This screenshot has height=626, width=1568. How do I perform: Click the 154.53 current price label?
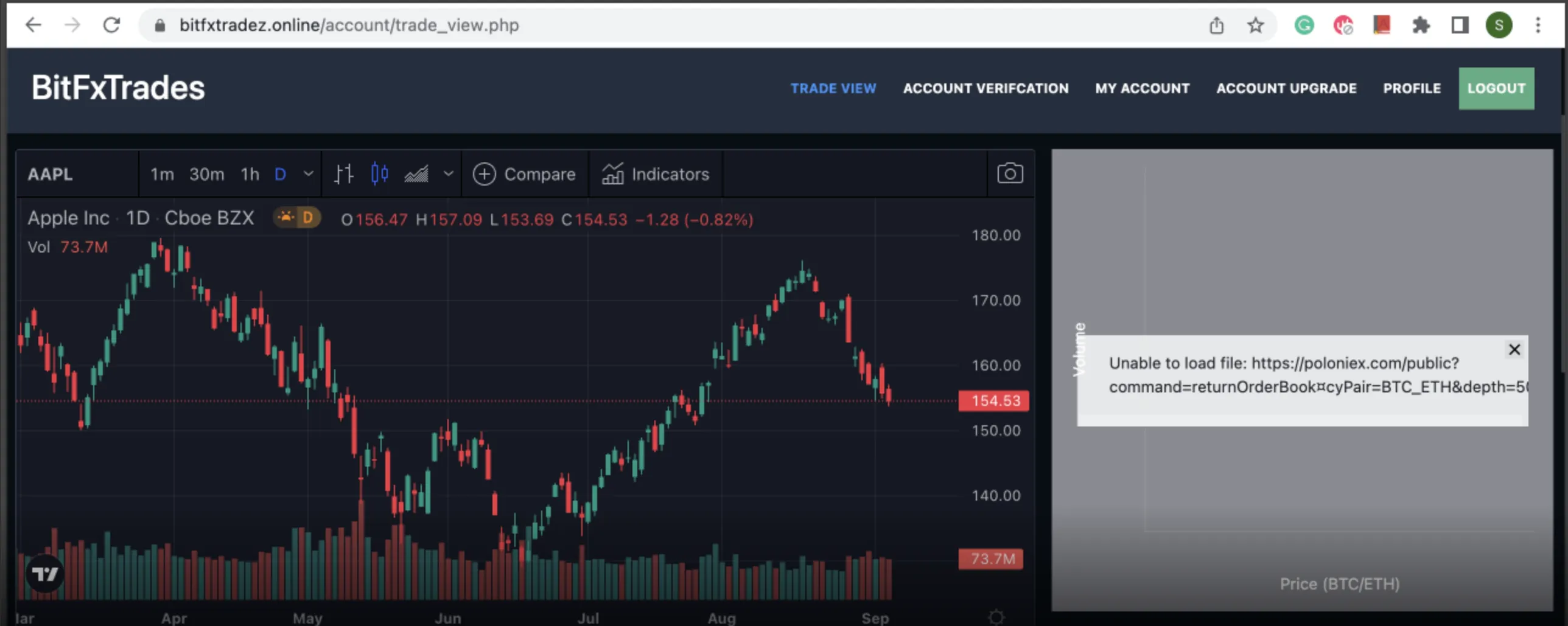[x=993, y=400]
